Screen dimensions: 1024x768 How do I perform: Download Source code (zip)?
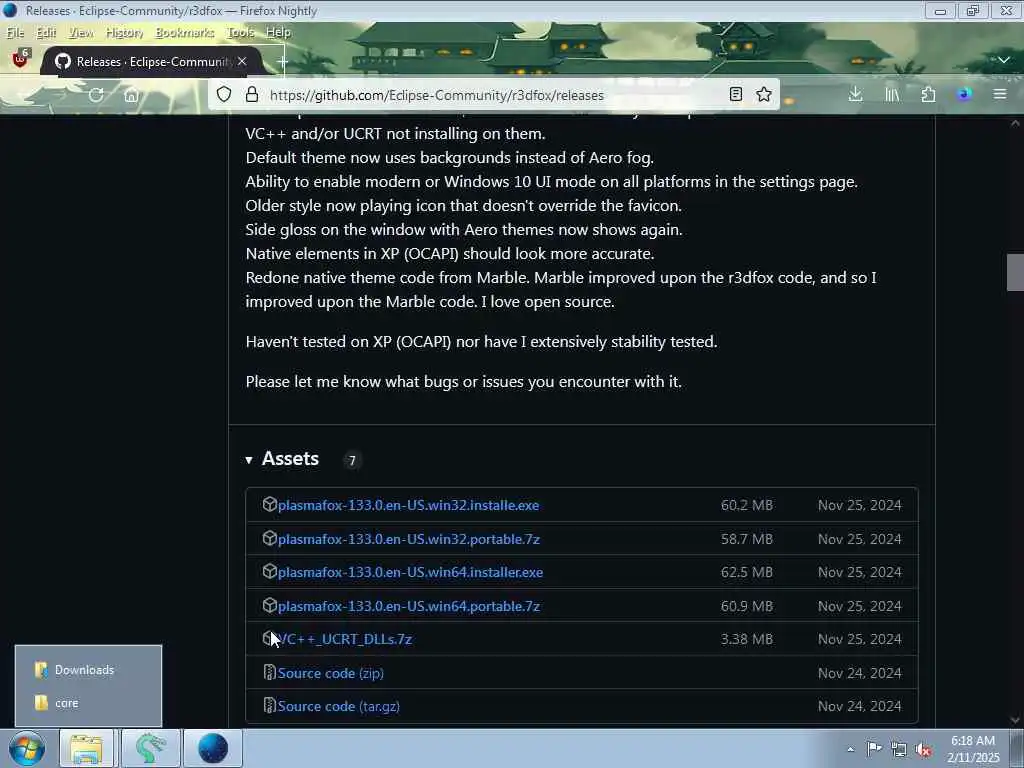coord(330,673)
